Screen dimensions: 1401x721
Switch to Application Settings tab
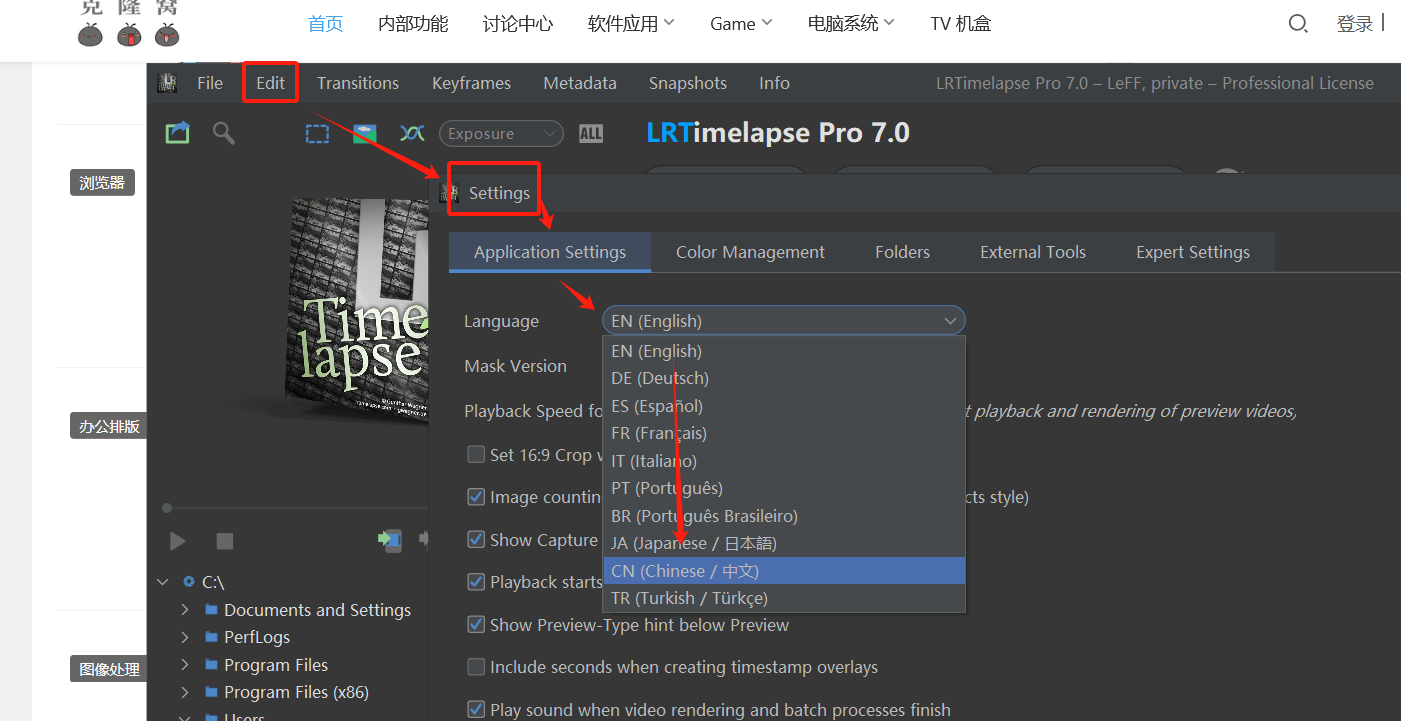tap(550, 252)
